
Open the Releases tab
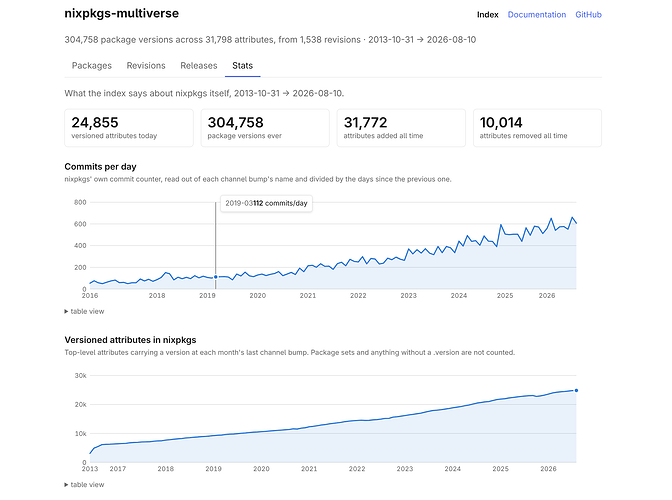coord(198,66)
